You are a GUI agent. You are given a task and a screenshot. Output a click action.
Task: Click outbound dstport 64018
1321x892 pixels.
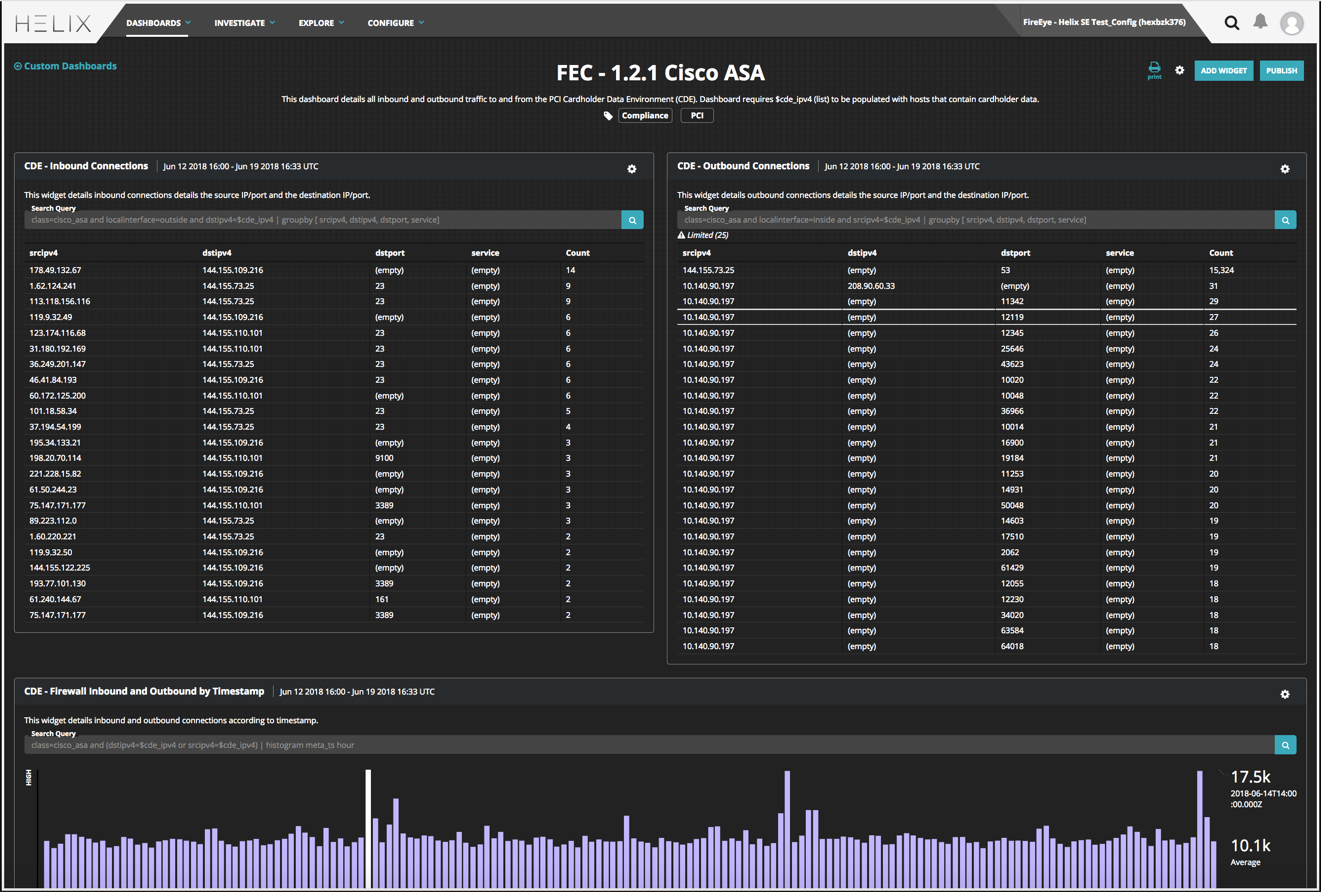1012,647
